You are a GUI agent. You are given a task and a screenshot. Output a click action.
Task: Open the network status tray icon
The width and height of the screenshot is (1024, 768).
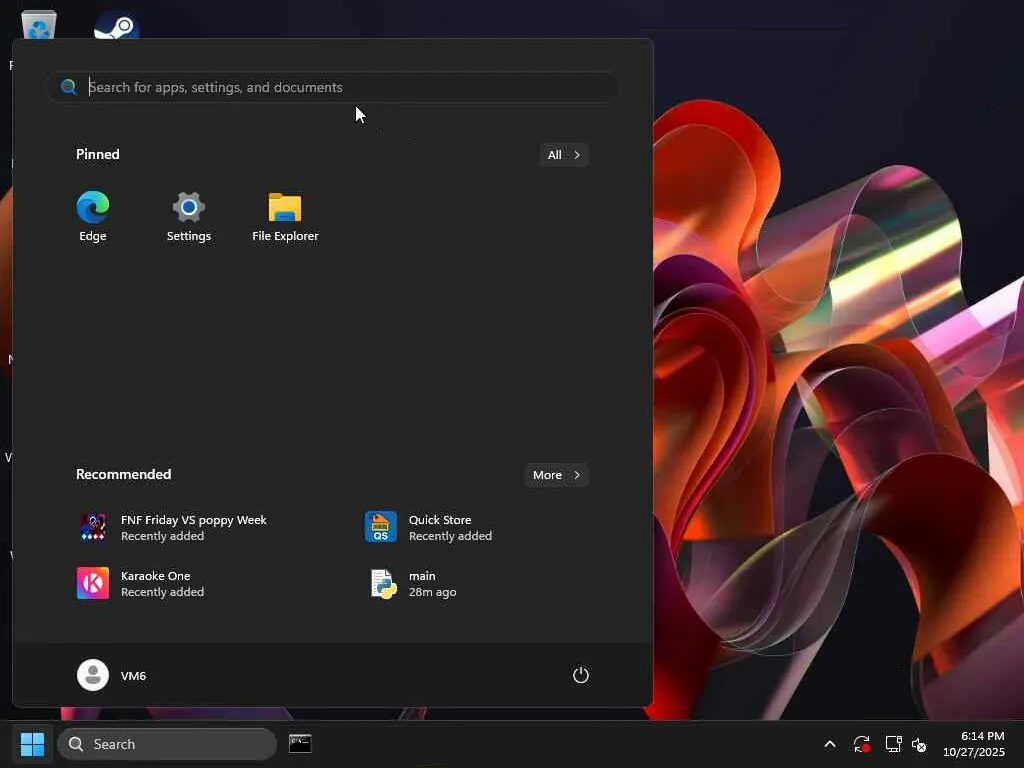893,744
